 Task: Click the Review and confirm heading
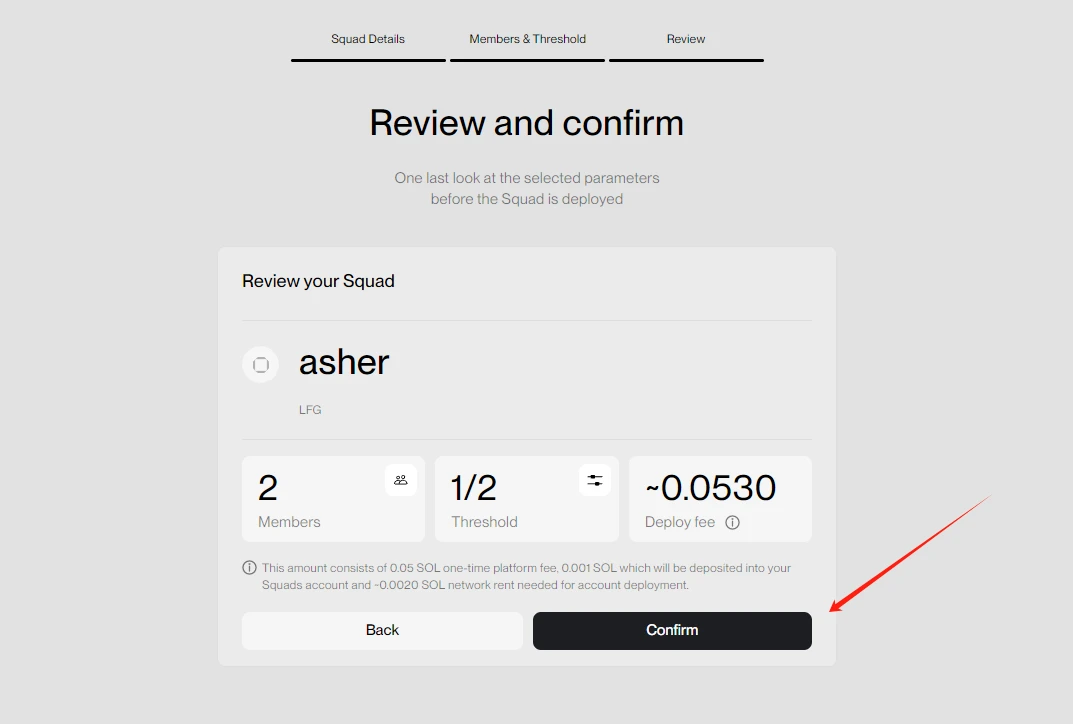527,123
